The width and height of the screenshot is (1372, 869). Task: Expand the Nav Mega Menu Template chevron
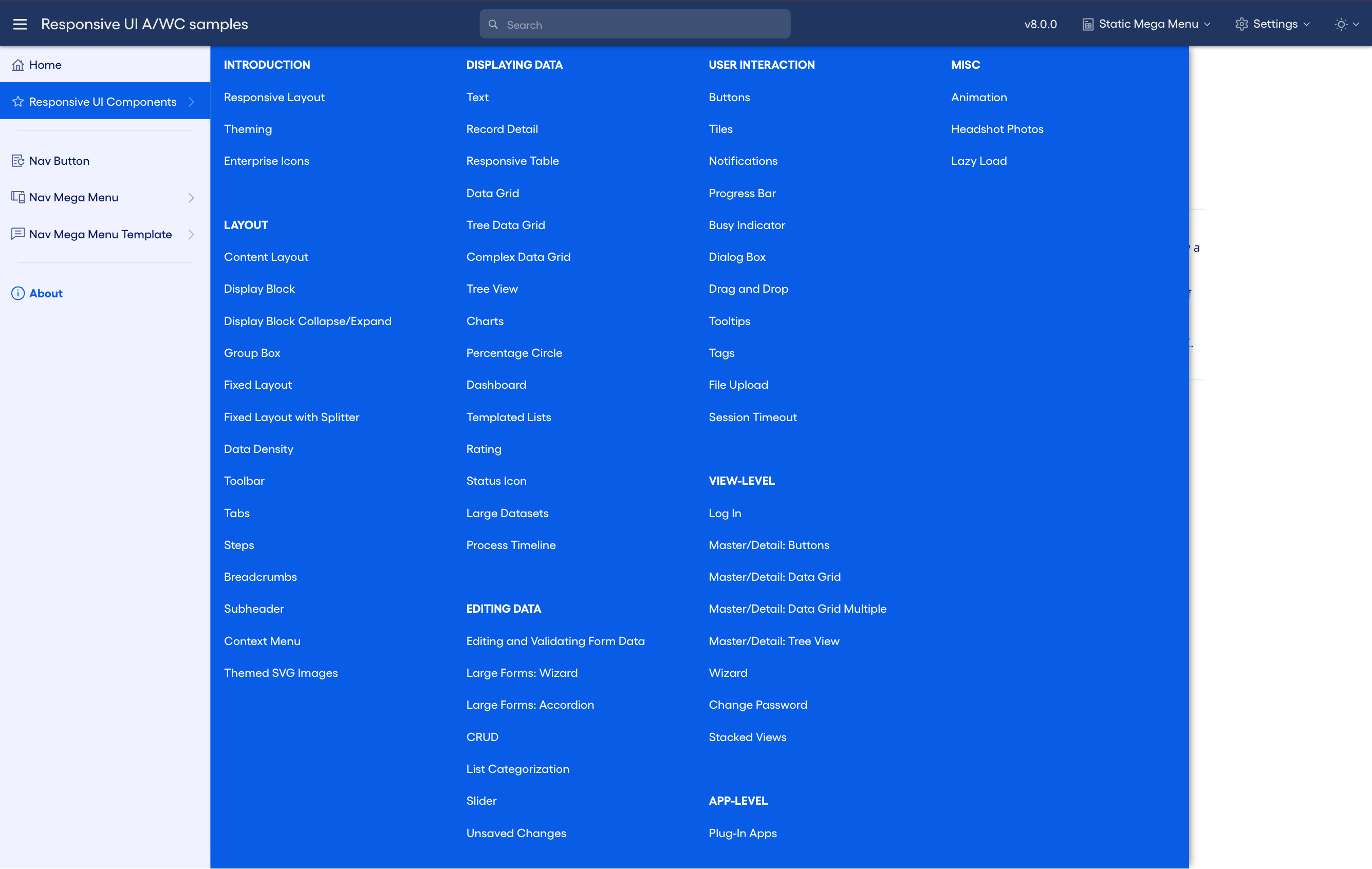(192, 234)
